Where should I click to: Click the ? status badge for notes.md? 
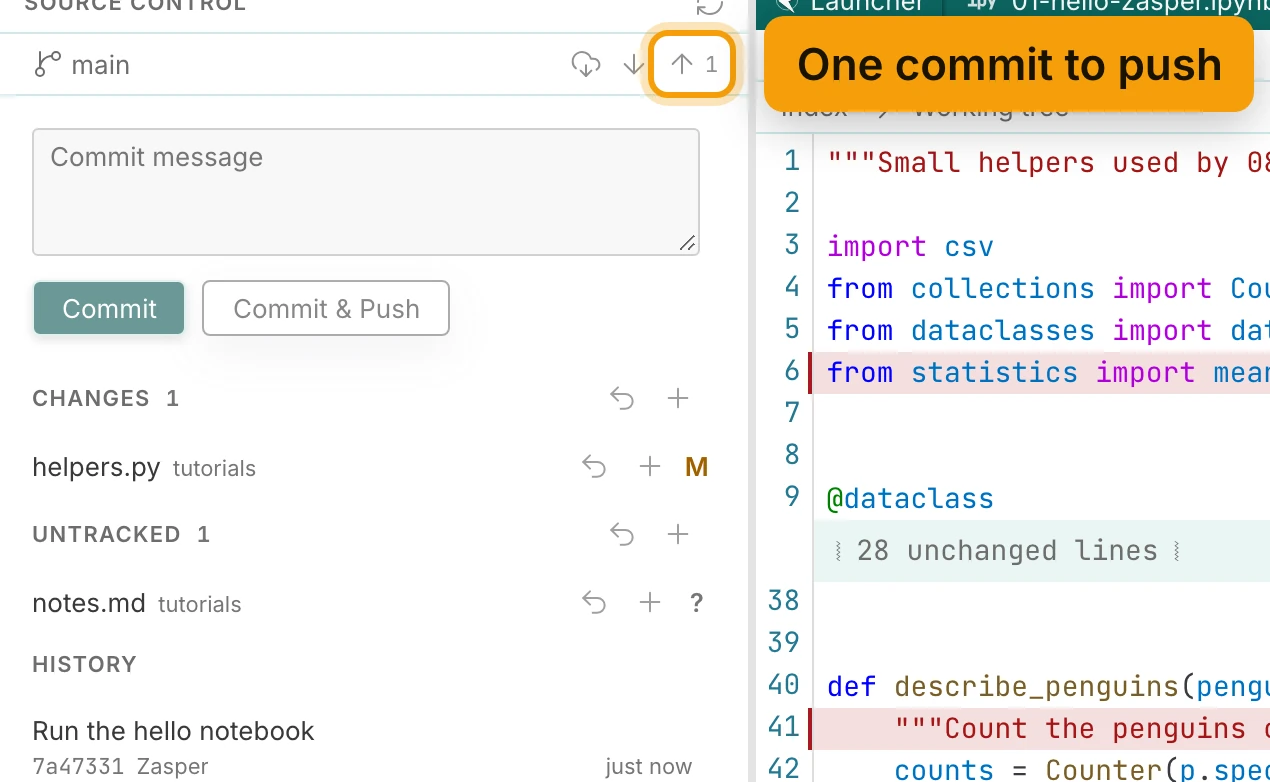coord(697,603)
